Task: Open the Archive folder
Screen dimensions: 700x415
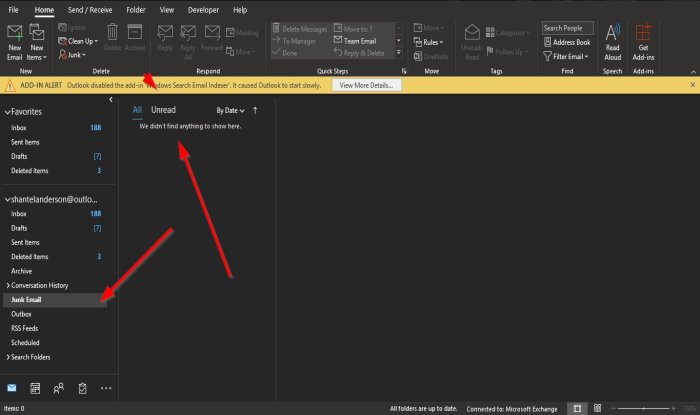Action: 56,271
